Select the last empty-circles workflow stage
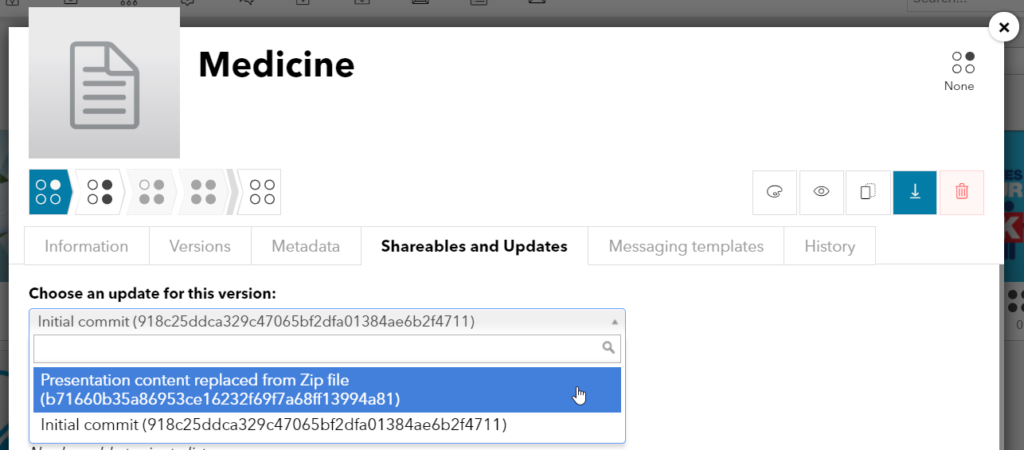The width and height of the screenshot is (1024, 450). [x=260, y=192]
